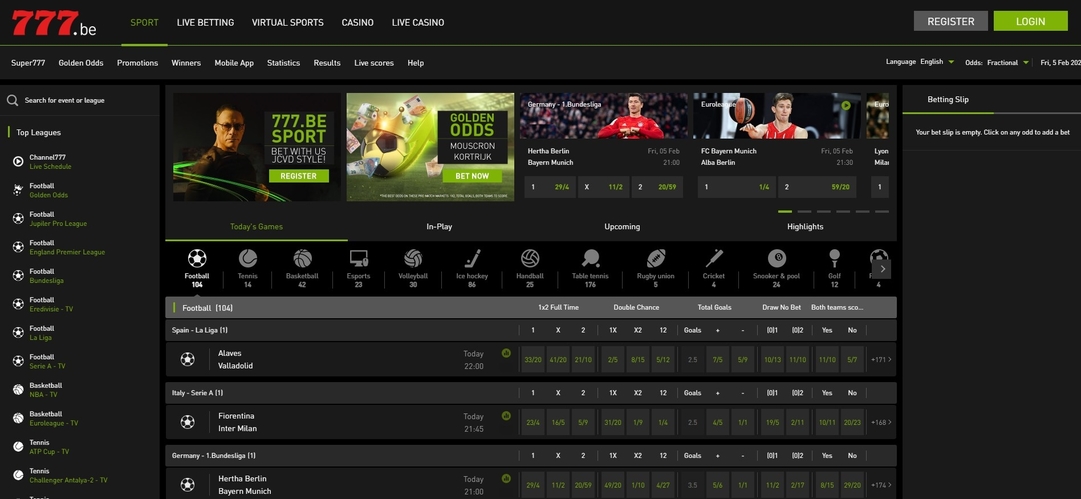1081x499 pixels.
Task: Select the Basketball sport icon
Action: pos(302,258)
